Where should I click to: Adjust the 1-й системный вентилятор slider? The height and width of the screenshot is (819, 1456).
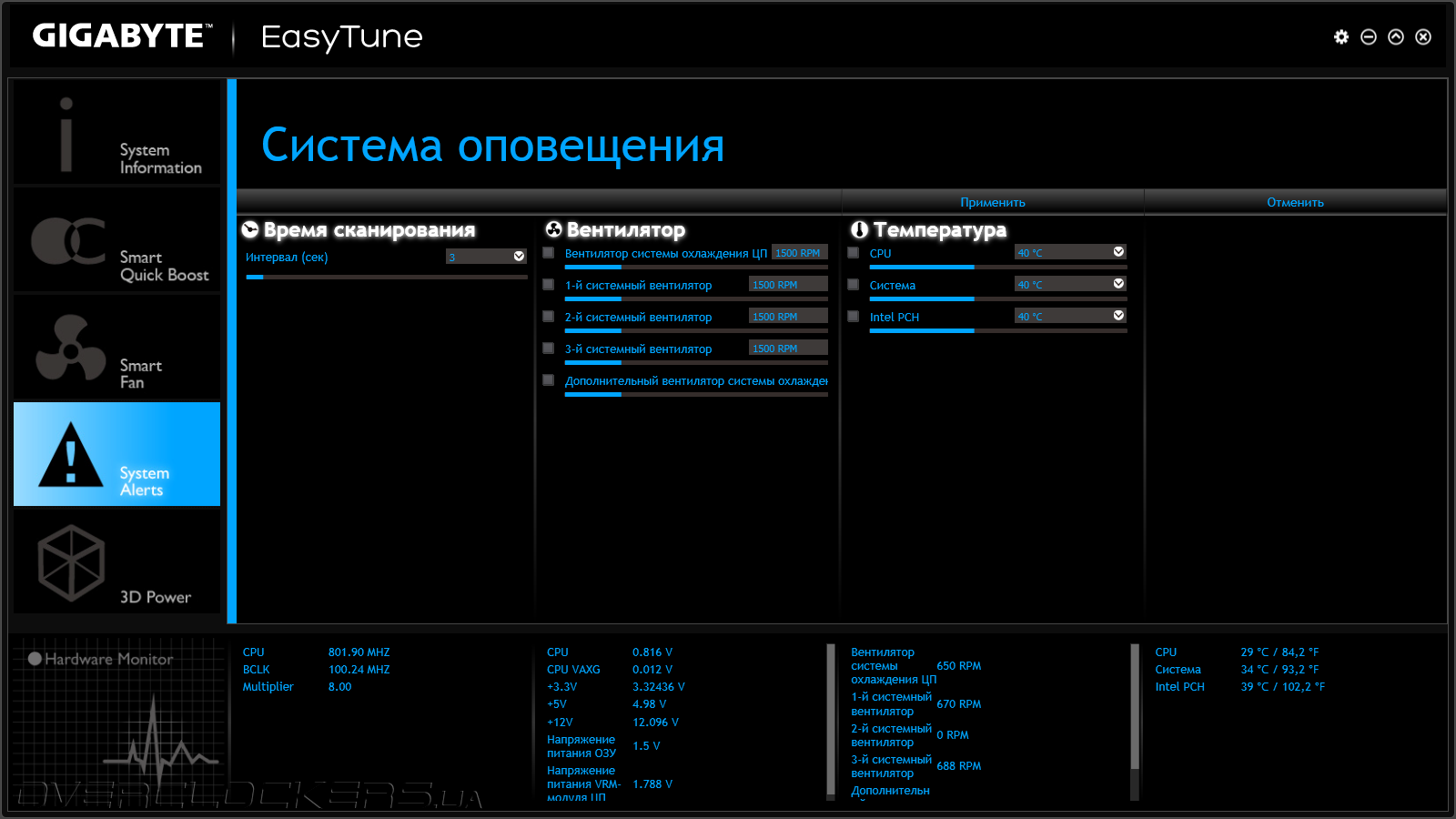[696, 299]
